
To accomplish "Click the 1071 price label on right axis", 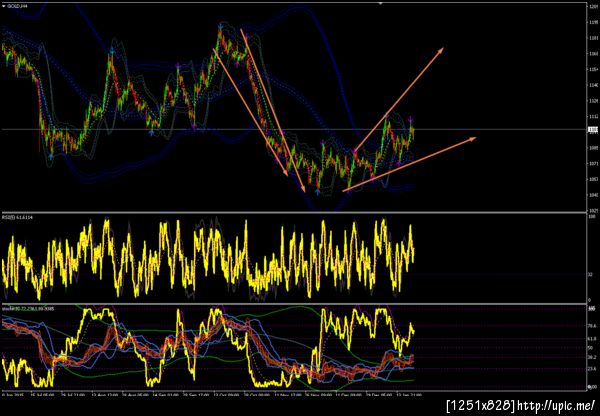I will 592,163.
